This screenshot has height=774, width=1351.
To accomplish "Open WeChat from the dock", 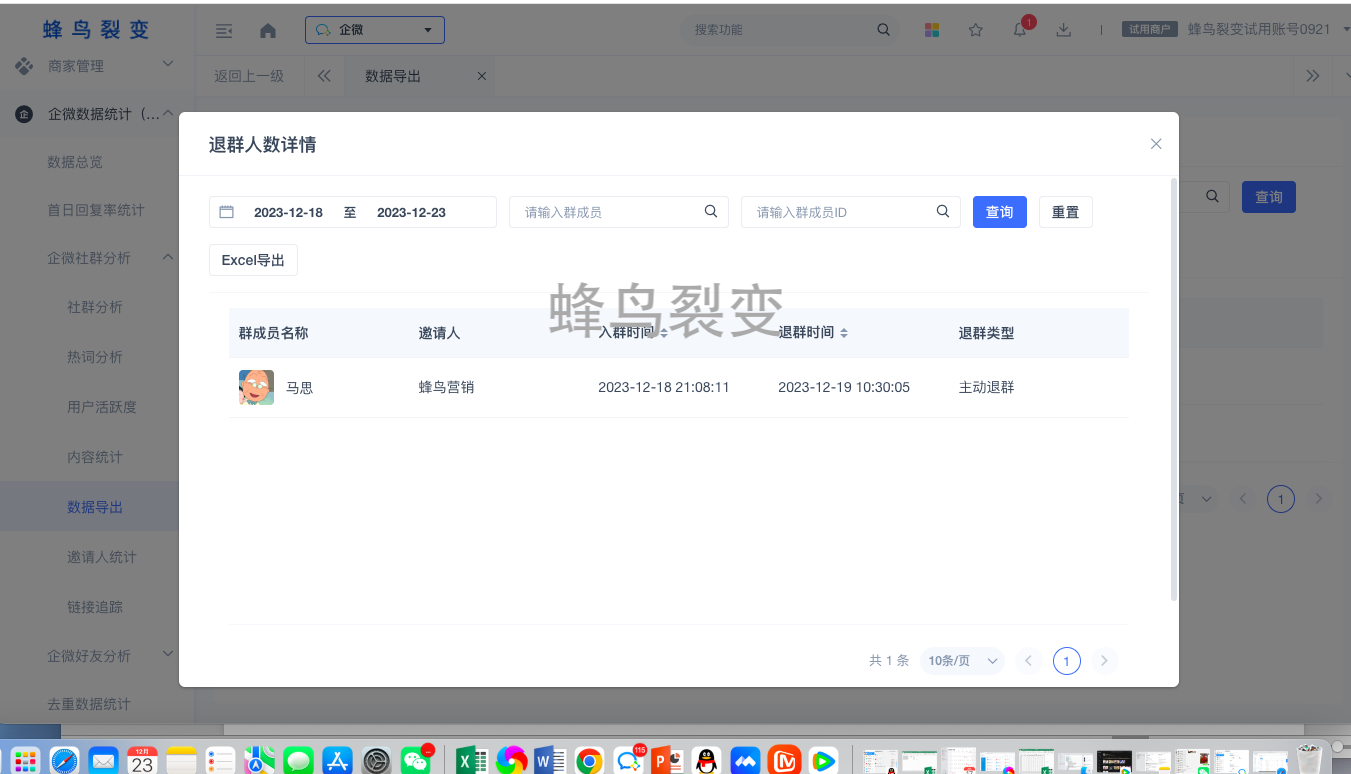I will click(x=416, y=760).
